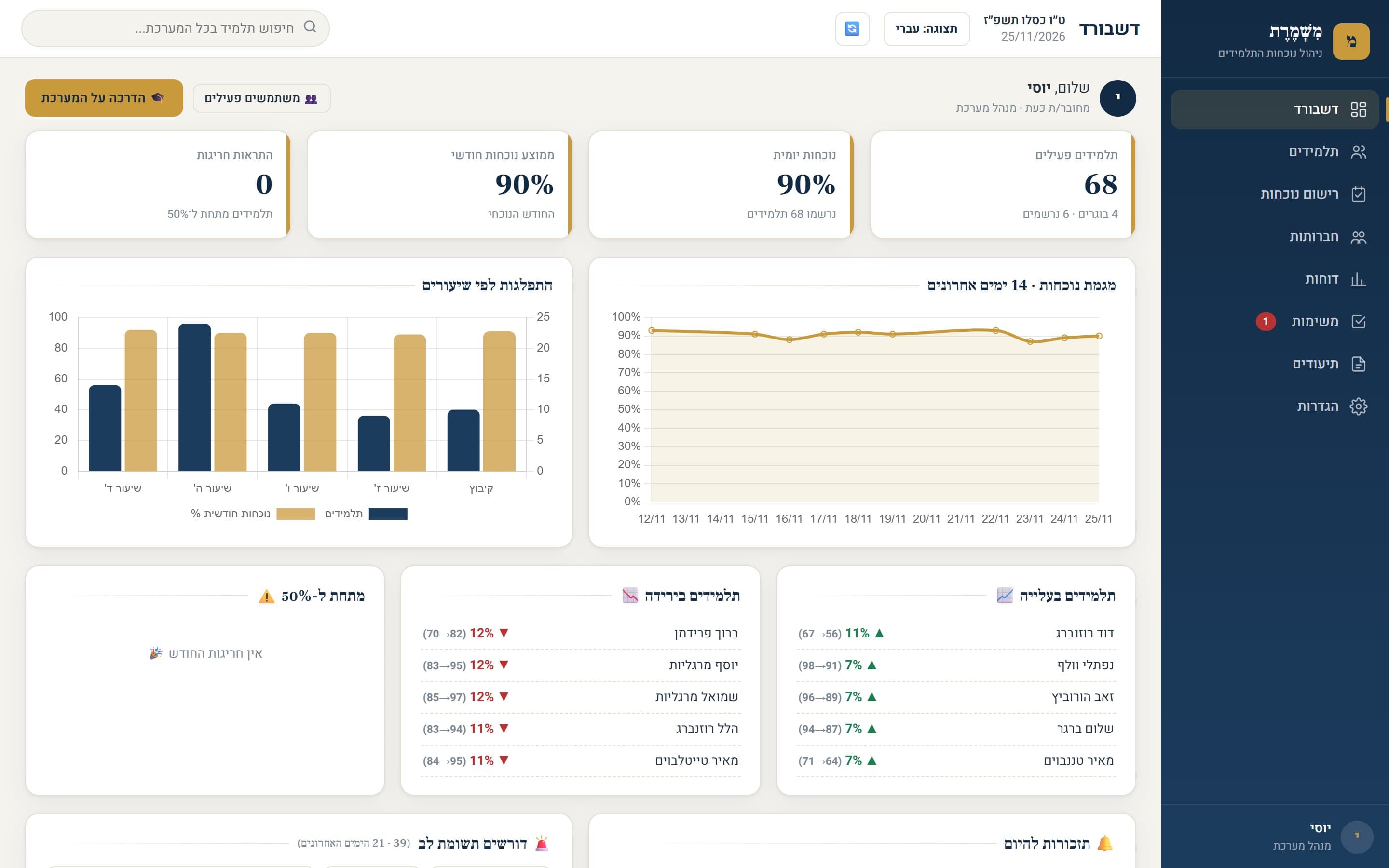The image size is (1389, 868).
Task: Click the 25/11 data point on trend chart
Action: [x=1099, y=336]
